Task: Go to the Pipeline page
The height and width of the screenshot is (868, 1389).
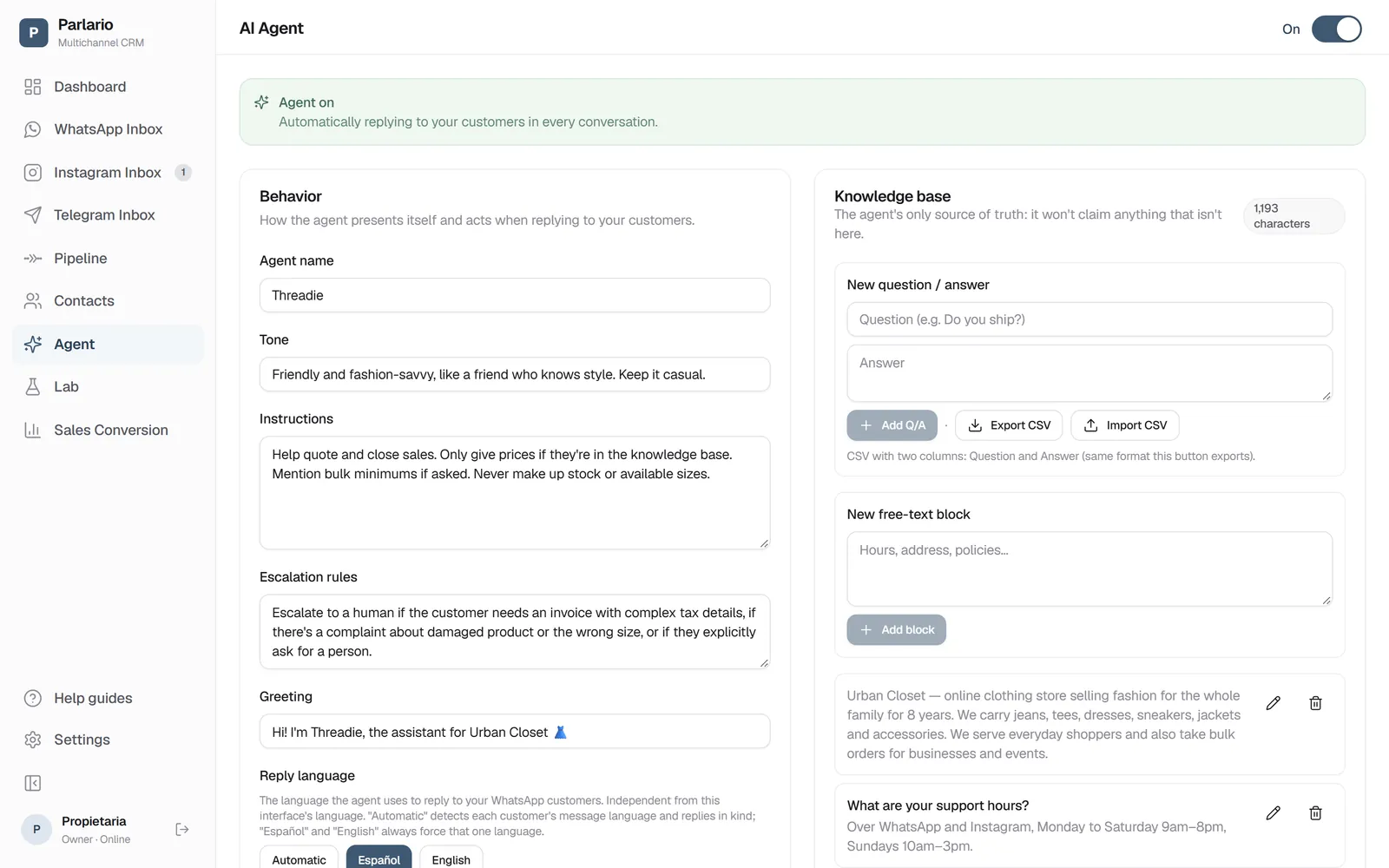Action: pos(108,259)
